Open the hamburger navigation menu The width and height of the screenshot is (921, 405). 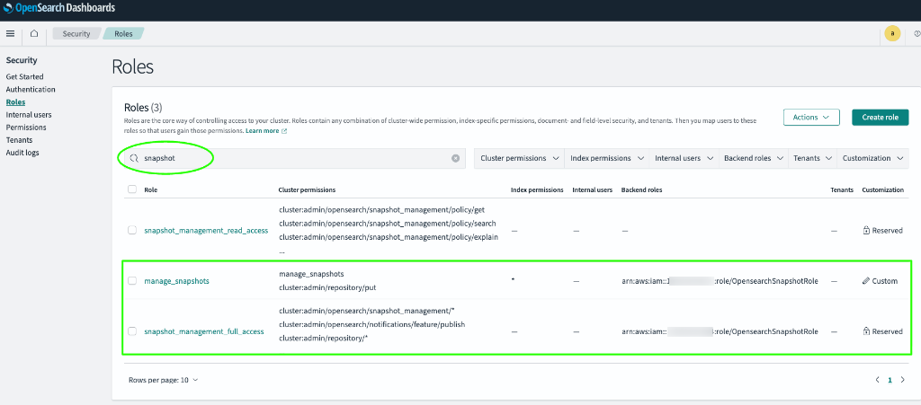[10, 33]
